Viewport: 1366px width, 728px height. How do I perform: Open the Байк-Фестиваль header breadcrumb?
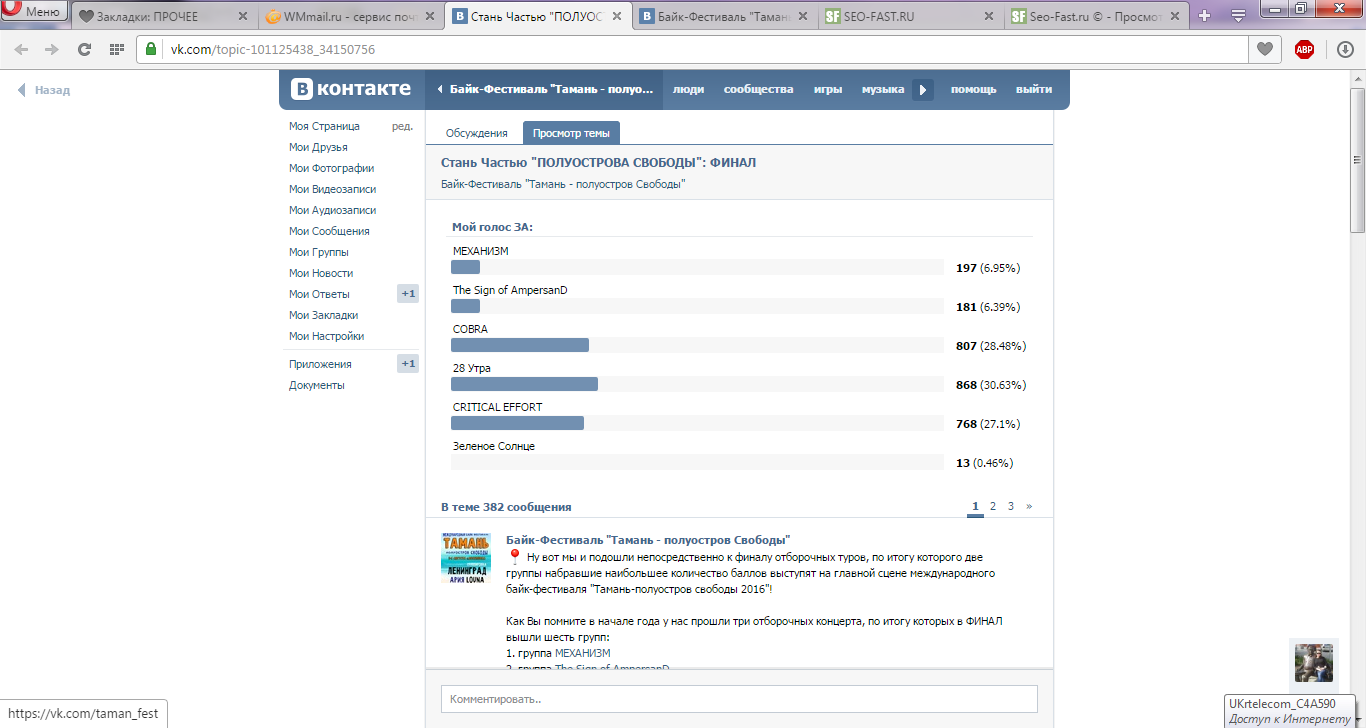point(544,89)
